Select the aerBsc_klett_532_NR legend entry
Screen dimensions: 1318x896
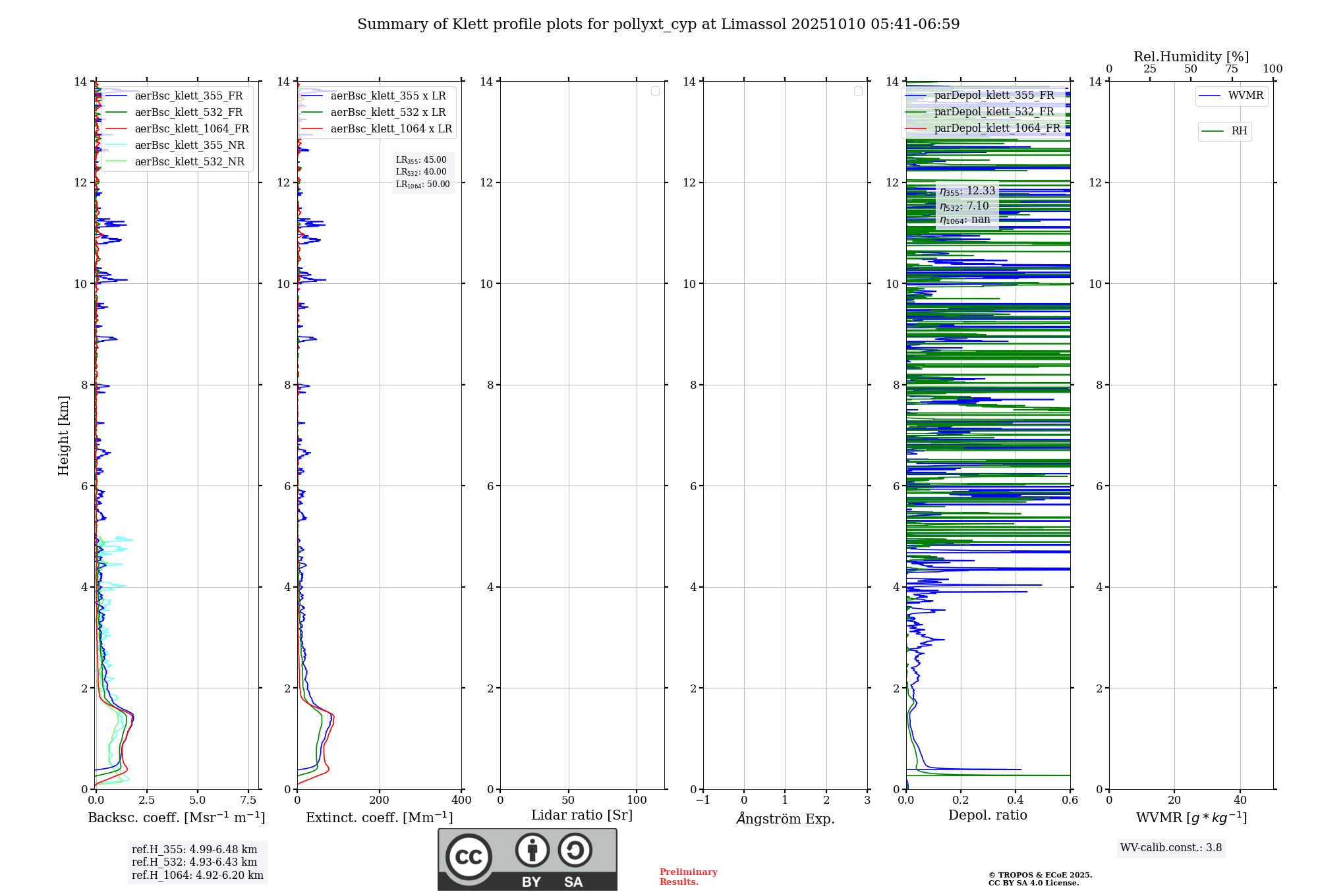(189, 162)
